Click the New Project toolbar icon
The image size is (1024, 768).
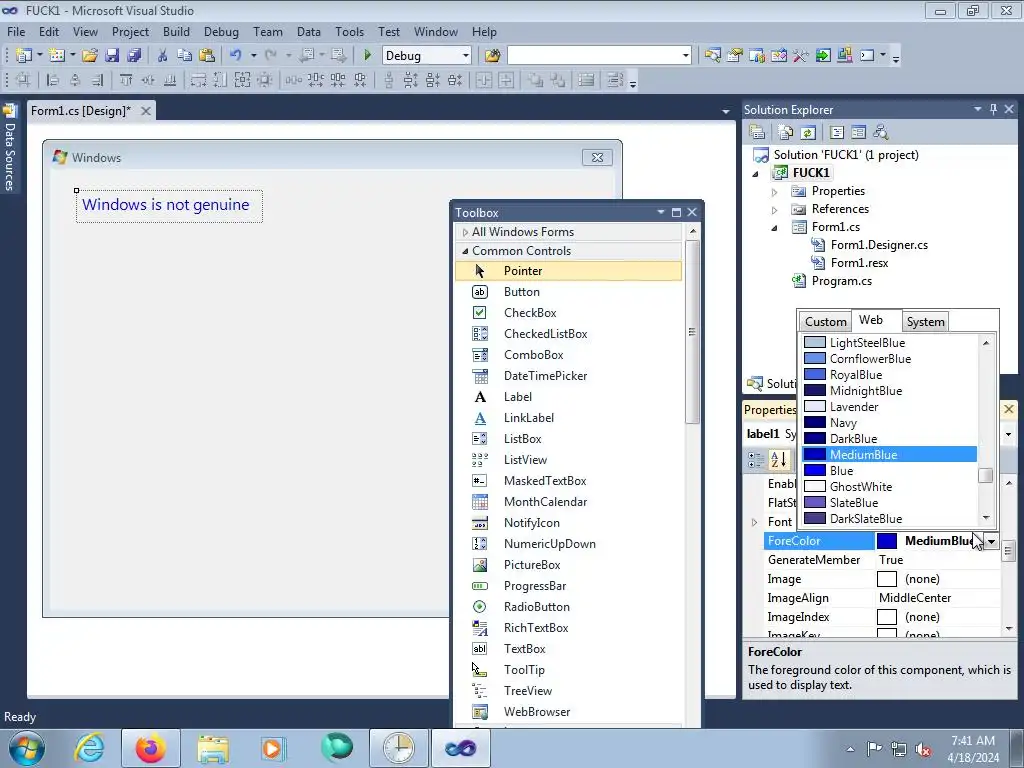[x=24, y=56]
